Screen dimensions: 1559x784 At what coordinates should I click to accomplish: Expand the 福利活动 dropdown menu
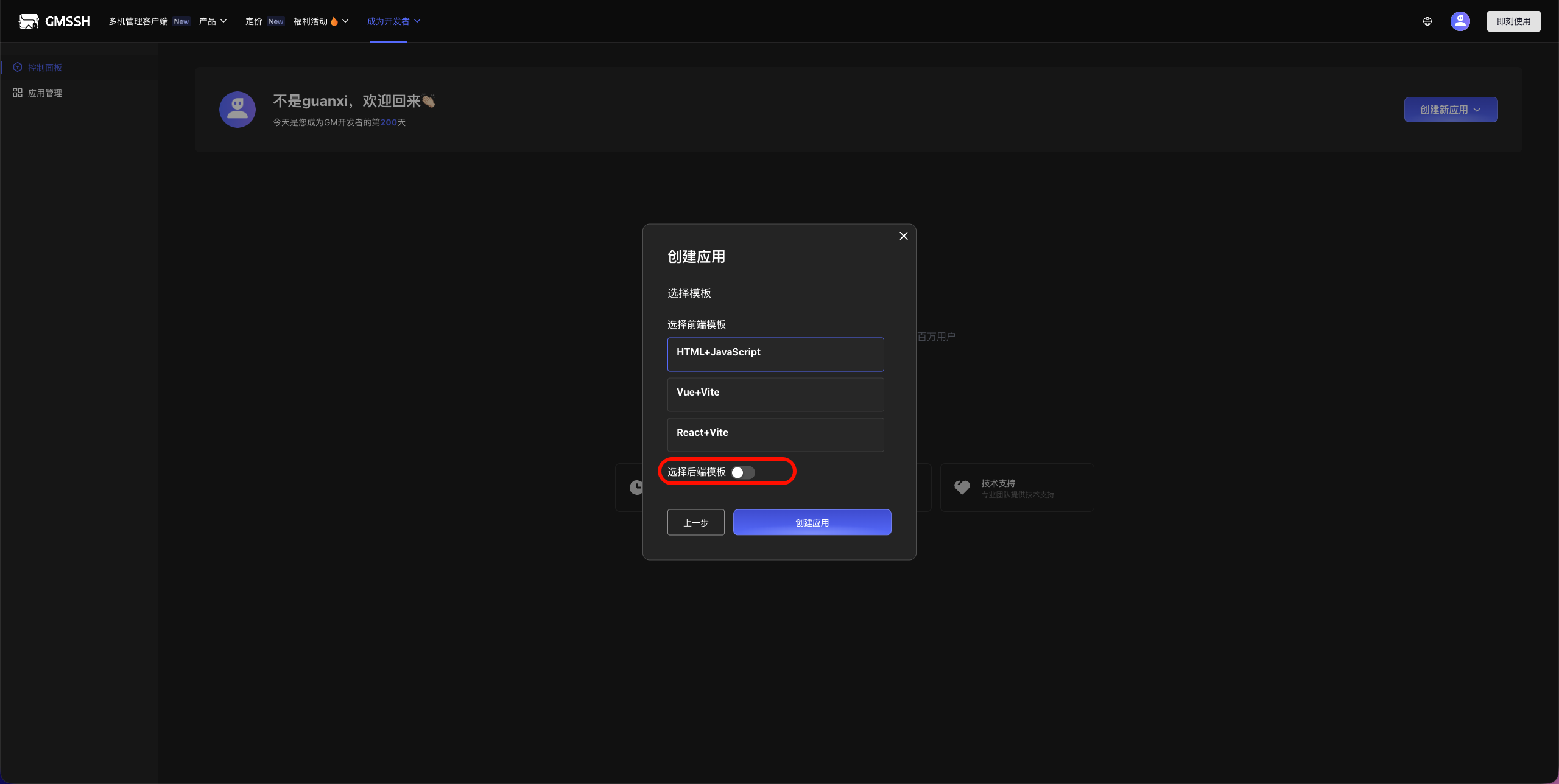click(x=320, y=21)
